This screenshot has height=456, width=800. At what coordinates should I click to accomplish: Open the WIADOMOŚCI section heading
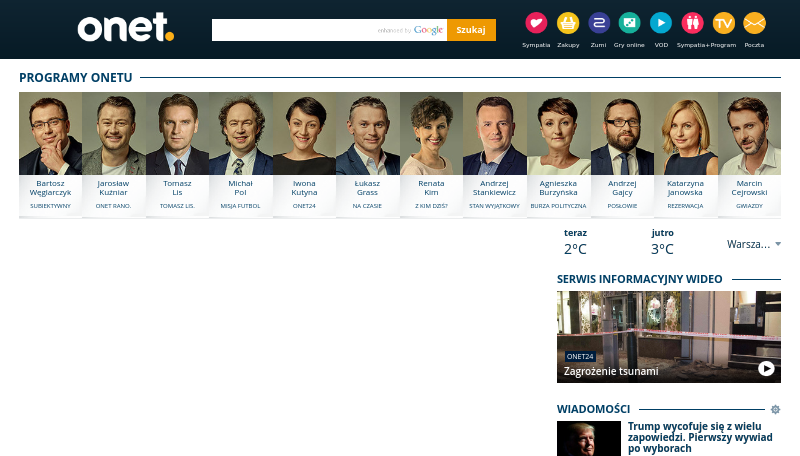pyautogui.click(x=593, y=409)
